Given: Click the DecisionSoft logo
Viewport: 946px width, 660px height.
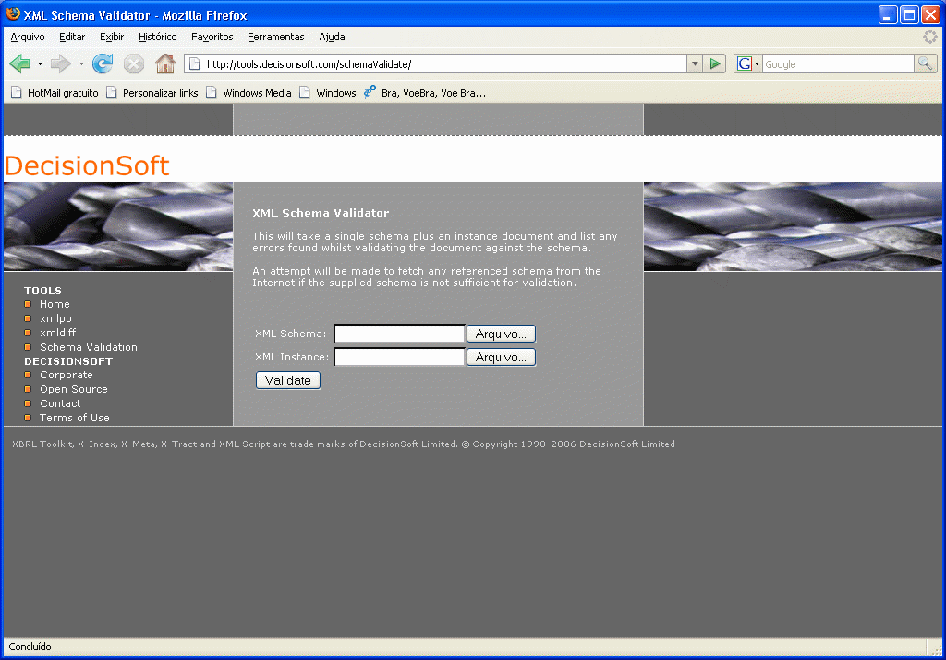Looking at the screenshot, I should click(87, 165).
